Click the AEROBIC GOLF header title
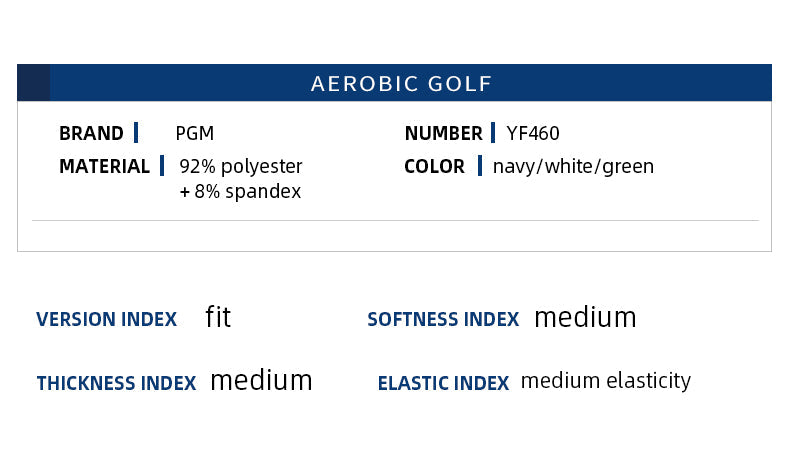The image size is (790, 472). [401, 83]
